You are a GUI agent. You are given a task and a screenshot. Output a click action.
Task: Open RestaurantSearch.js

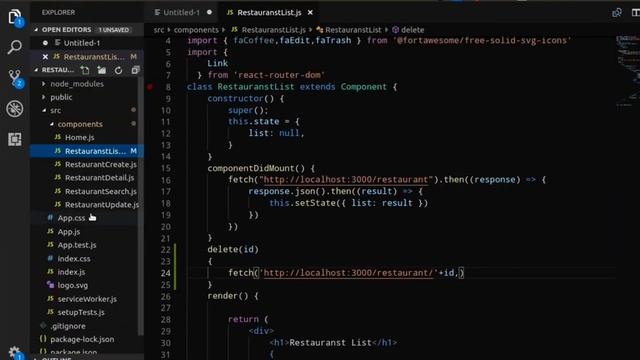(x=101, y=191)
